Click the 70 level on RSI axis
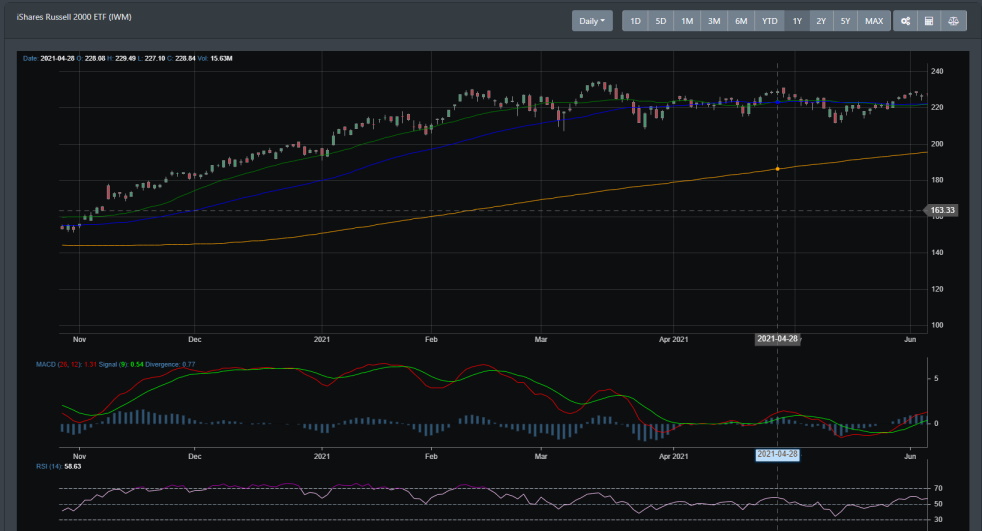 [938, 488]
